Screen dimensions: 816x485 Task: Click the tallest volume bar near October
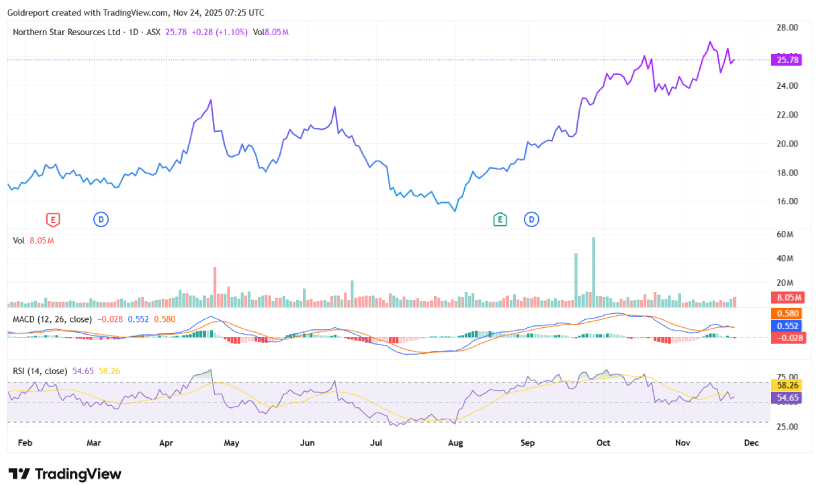coord(593,270)
